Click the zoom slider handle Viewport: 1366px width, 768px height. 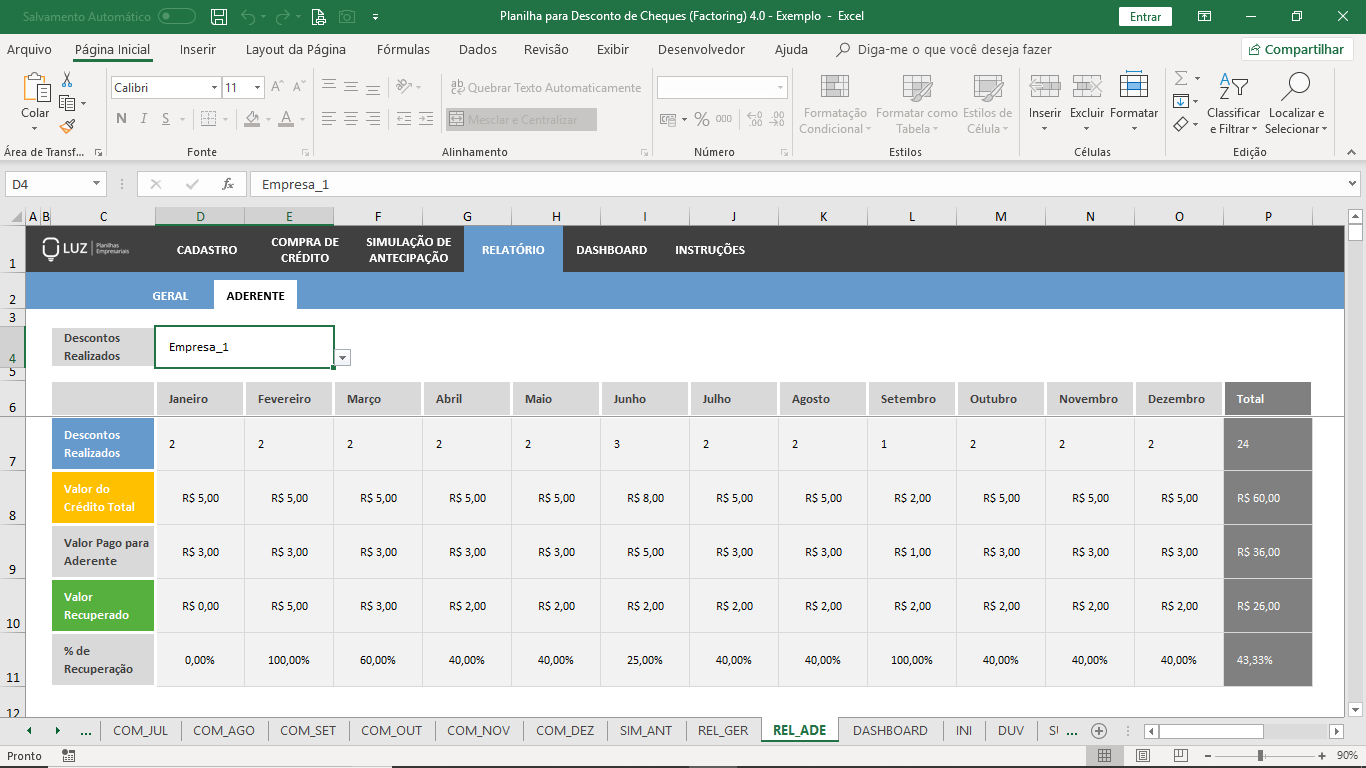(1260, 756)
